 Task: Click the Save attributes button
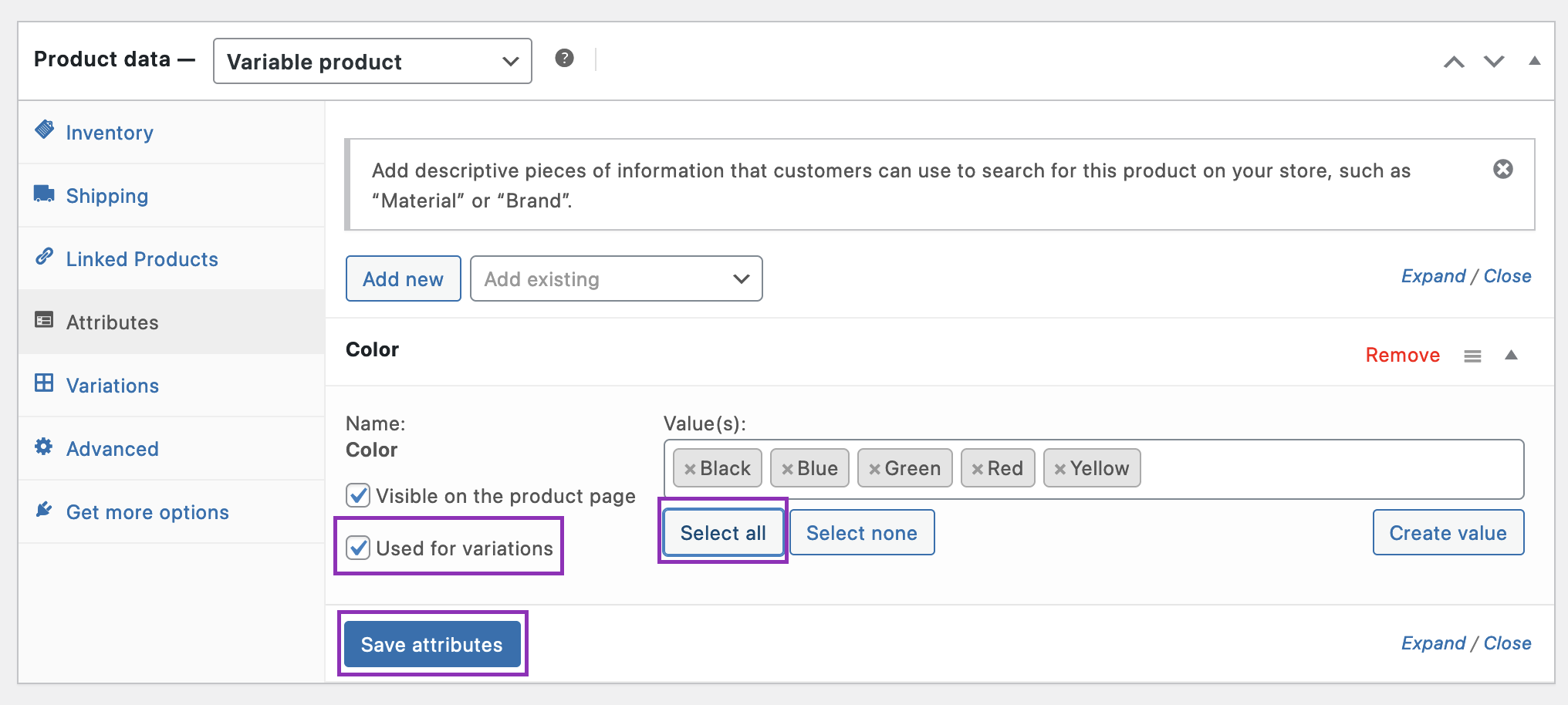(432, 644)
